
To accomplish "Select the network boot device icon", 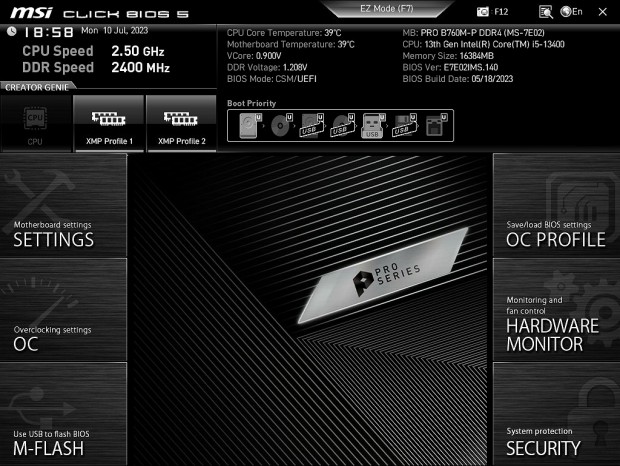I will 433,125.
